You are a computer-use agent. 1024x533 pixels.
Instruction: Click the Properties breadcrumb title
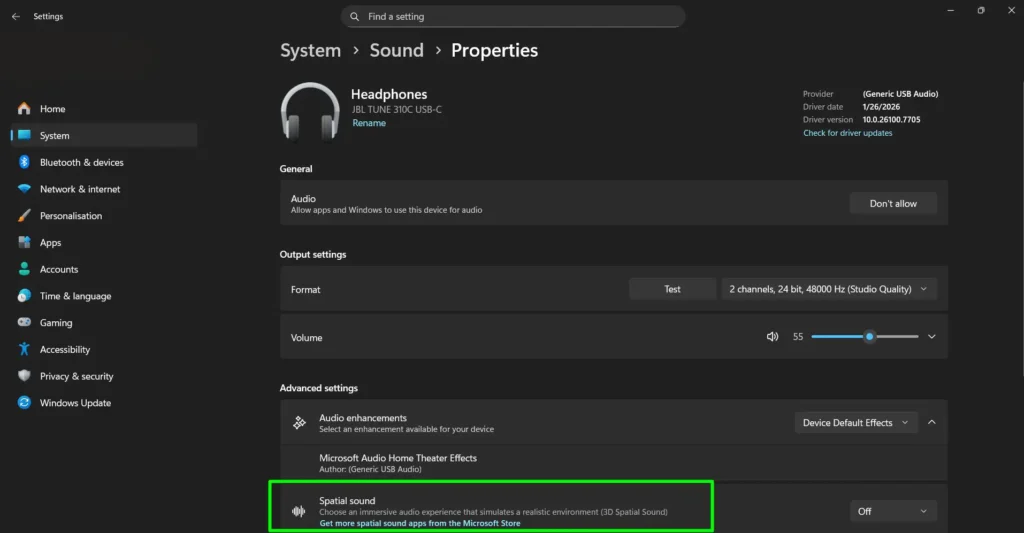[494, 50]
